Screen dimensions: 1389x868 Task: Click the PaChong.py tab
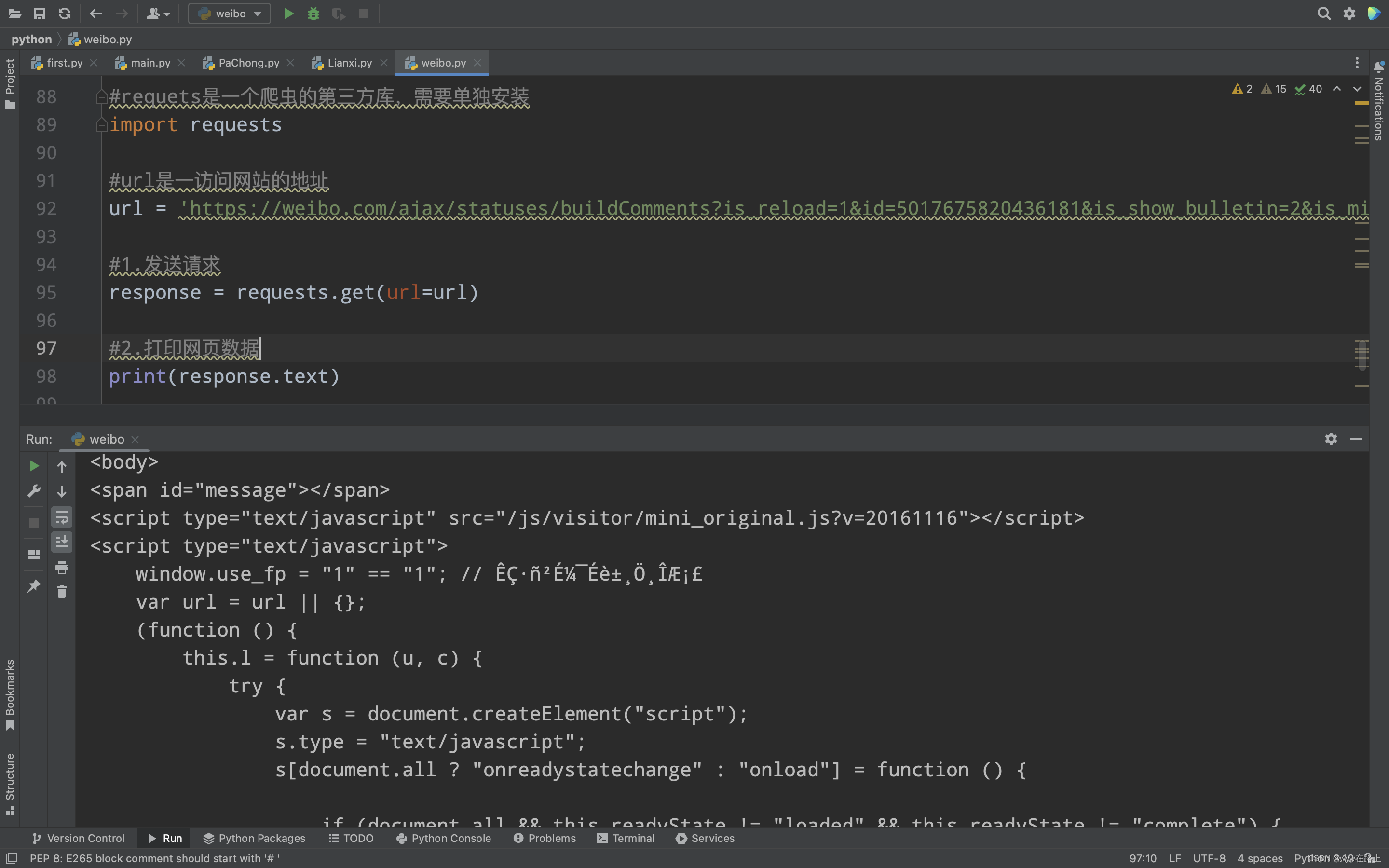(248, 62)
